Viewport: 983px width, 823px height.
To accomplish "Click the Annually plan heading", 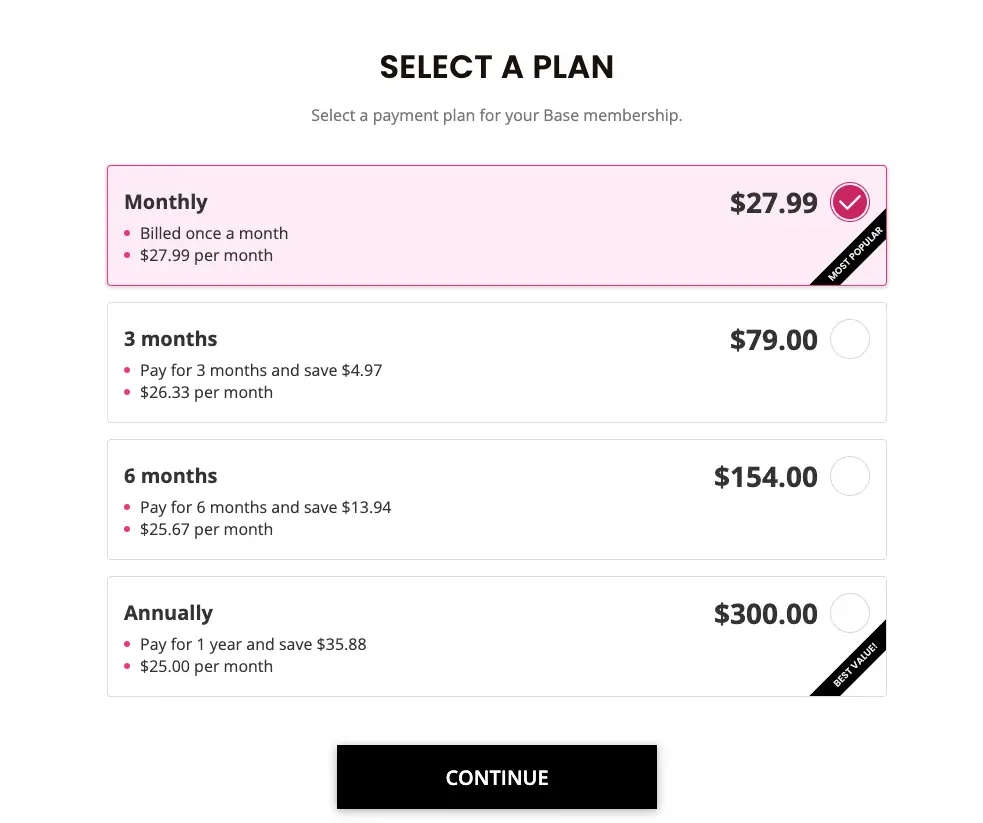I will 169,613.
